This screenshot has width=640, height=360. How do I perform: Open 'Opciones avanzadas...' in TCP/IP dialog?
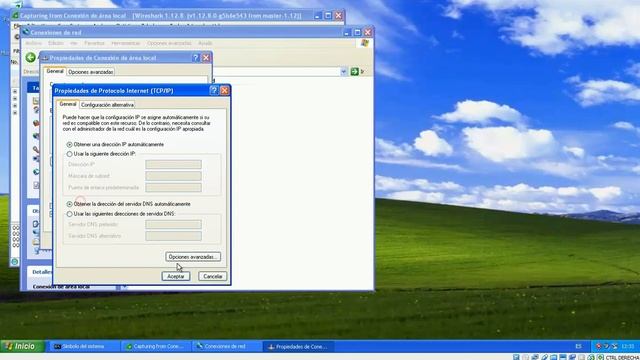(x=193, y=257)
